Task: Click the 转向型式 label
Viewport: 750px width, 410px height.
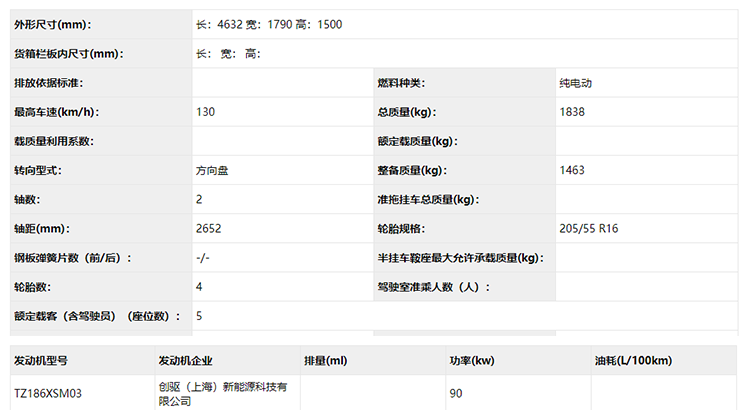Action: tap(38, 170)
